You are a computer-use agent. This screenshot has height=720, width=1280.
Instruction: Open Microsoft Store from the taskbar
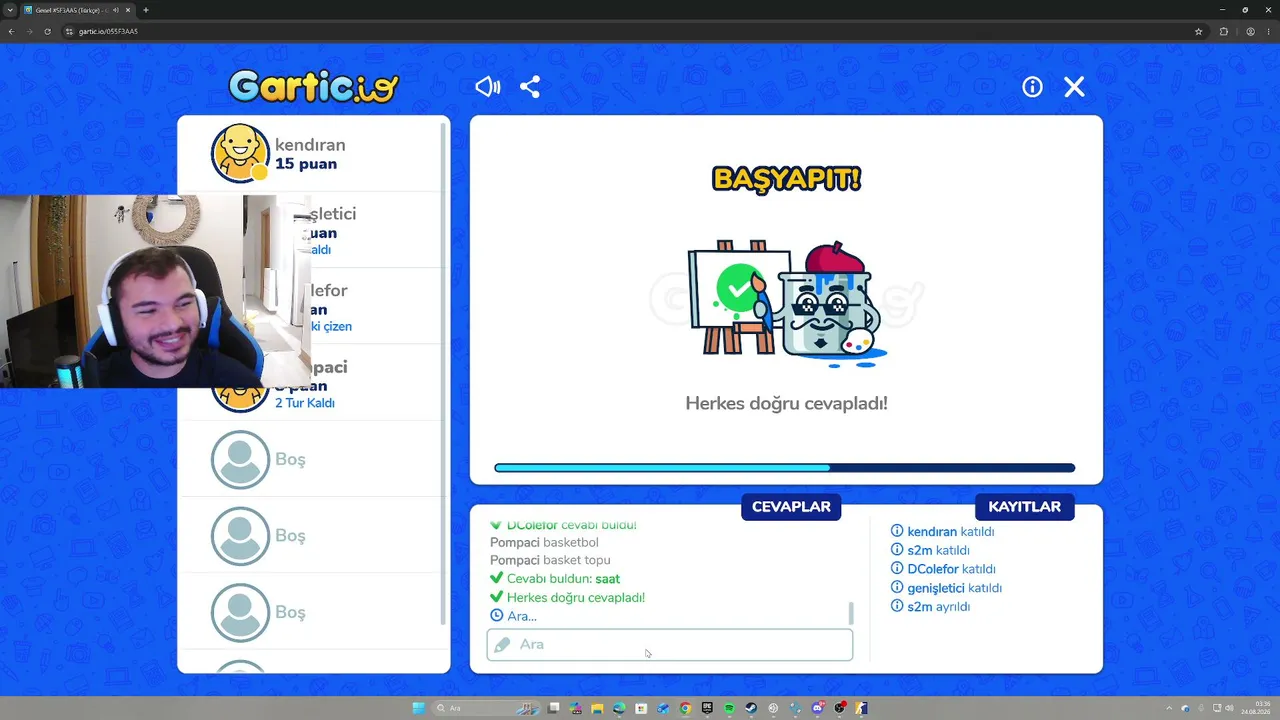pos(641,708)
